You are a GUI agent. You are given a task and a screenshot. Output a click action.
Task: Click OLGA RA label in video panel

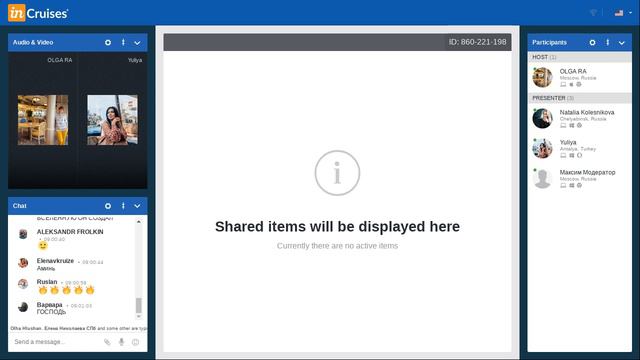[60, 60]
